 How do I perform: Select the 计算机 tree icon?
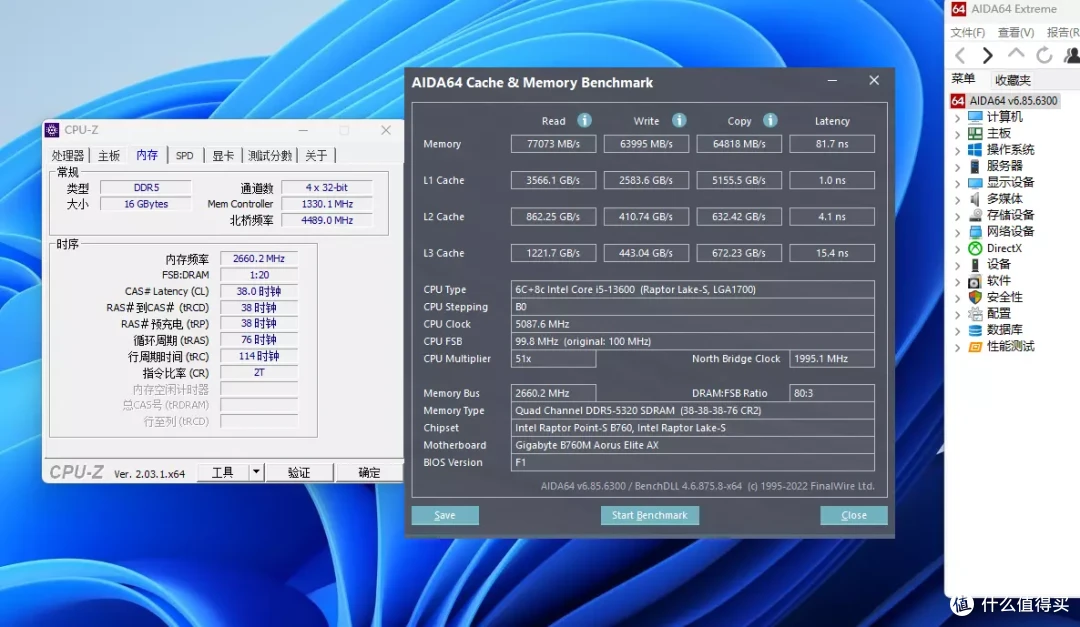pyautogui.click(x=975, y=117)
